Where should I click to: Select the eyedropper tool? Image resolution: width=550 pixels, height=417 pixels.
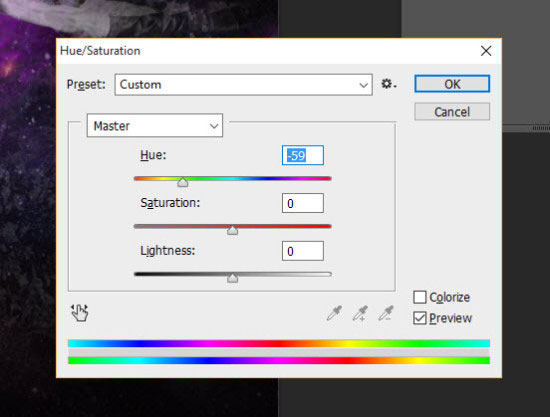(x=334, y=313)
